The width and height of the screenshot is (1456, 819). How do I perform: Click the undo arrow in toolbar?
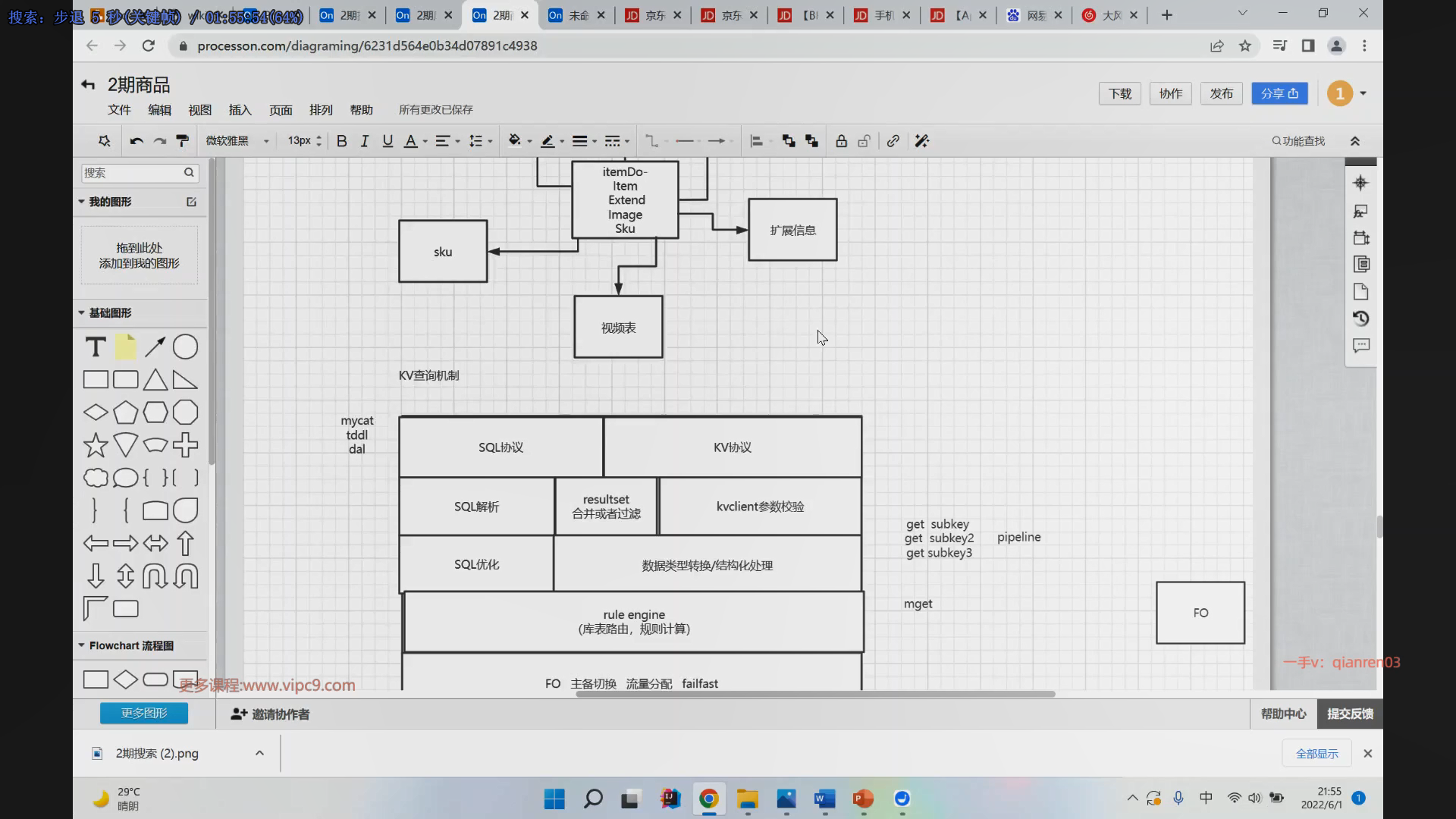pyautogui.click(x=136, y=141)
